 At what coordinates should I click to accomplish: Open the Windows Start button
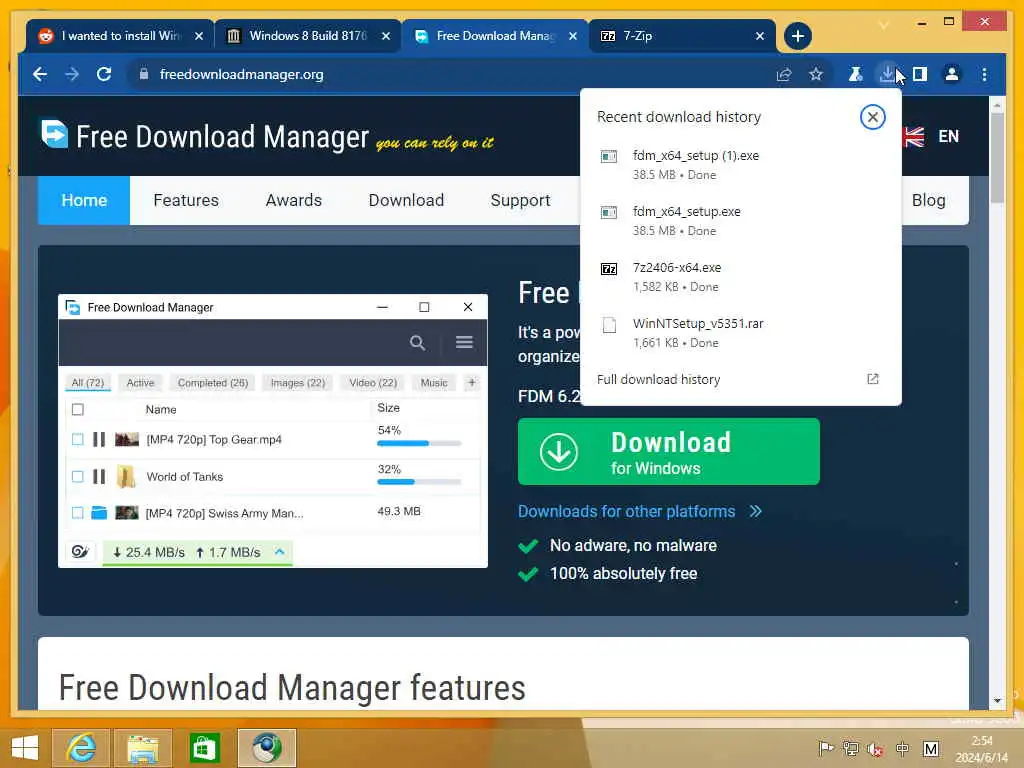tap(24, 748)
